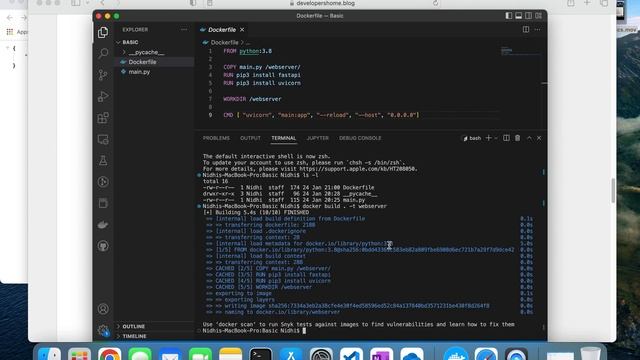This screenshot has width=640, height=360.
Task: Open the terminal launch profile dropdown arrow
Action: click(496, 138)
